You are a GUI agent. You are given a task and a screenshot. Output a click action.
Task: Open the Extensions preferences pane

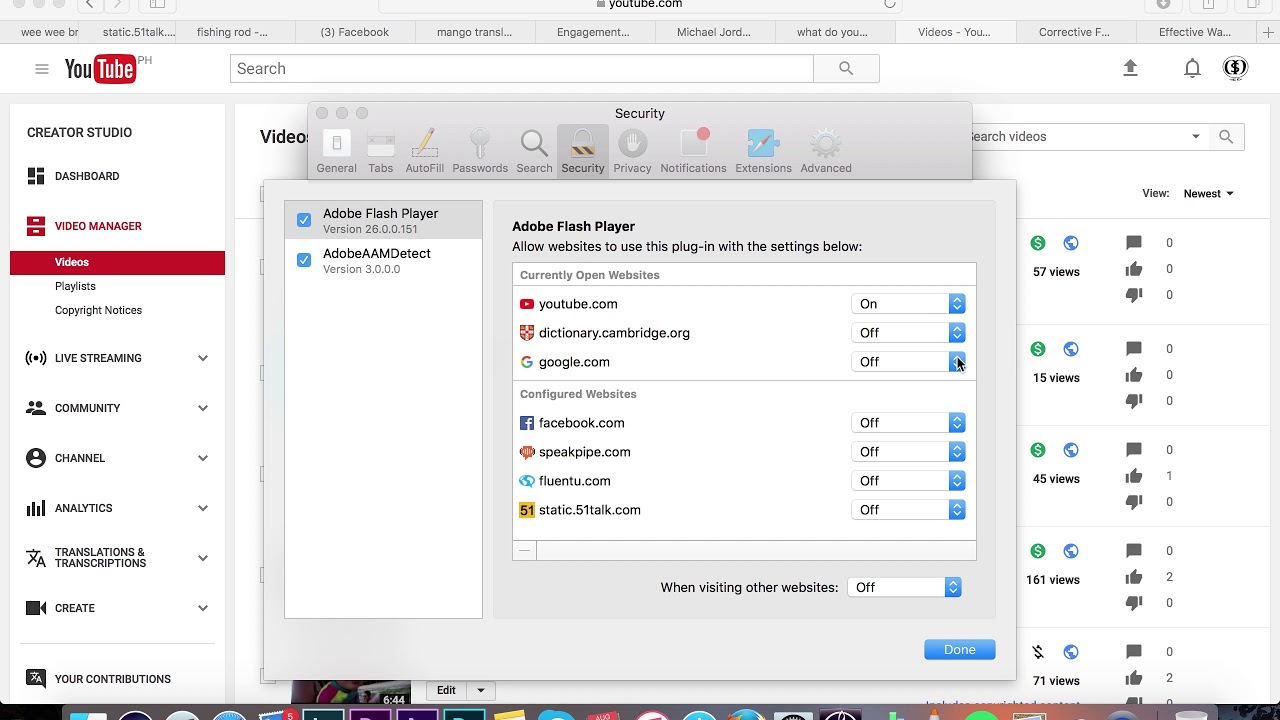tap(763, 152)
